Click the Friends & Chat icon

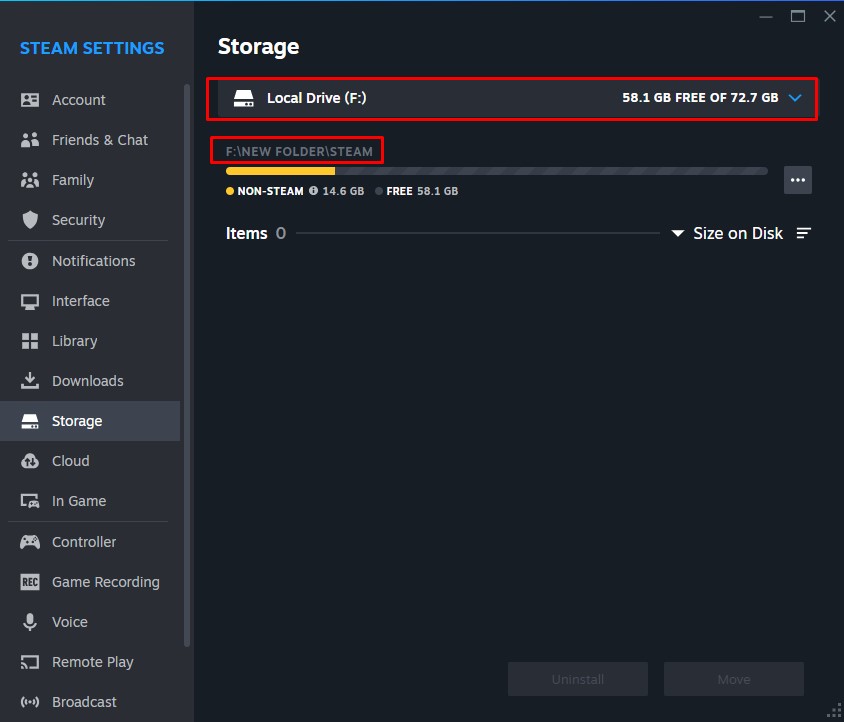pyautogui.click(x=30, y=140)
